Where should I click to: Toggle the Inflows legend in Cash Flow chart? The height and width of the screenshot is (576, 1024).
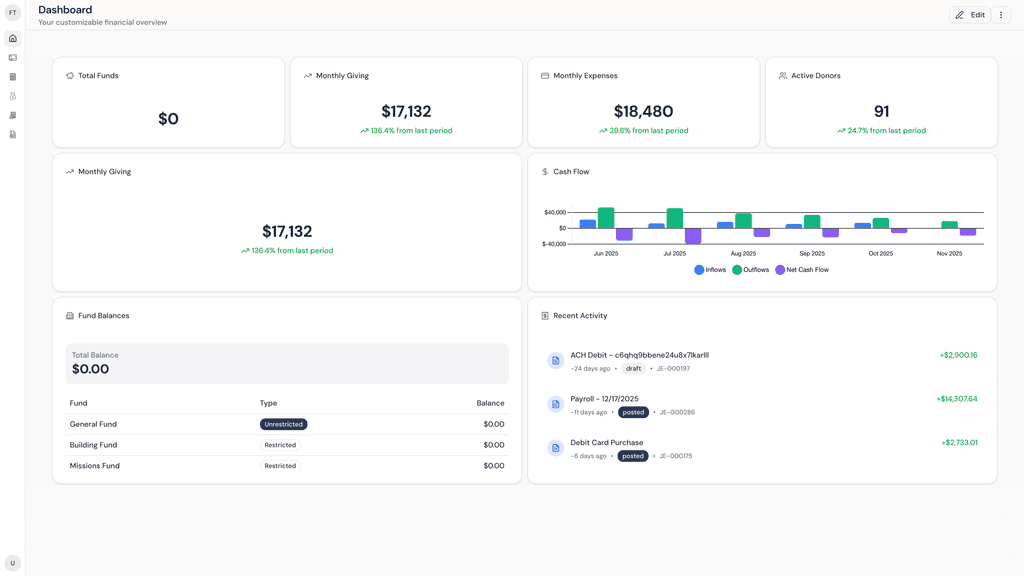(712, 269)
